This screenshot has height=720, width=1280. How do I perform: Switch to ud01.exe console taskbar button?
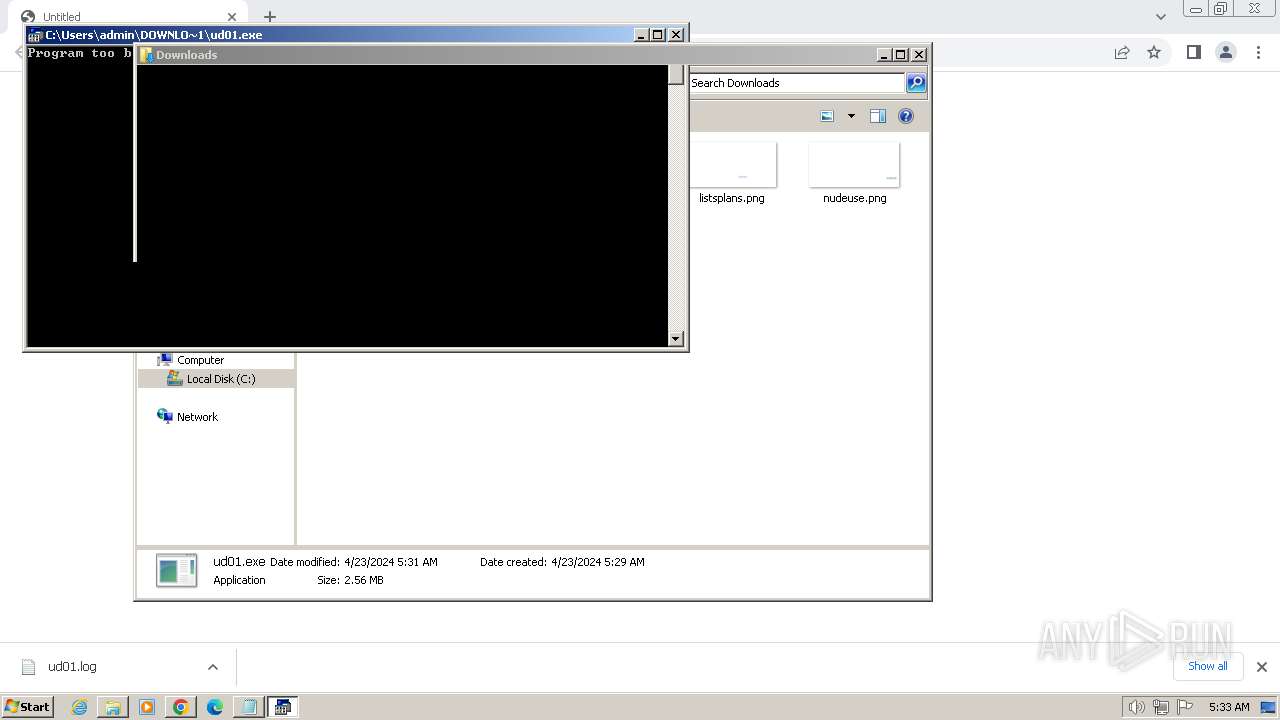tap(283, 707)
